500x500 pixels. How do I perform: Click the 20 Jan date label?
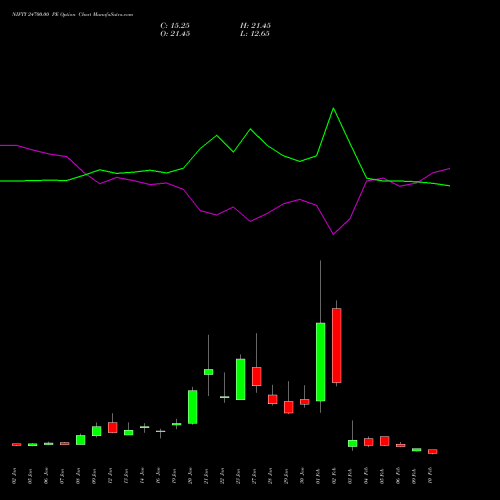click(x=190, y=476)
